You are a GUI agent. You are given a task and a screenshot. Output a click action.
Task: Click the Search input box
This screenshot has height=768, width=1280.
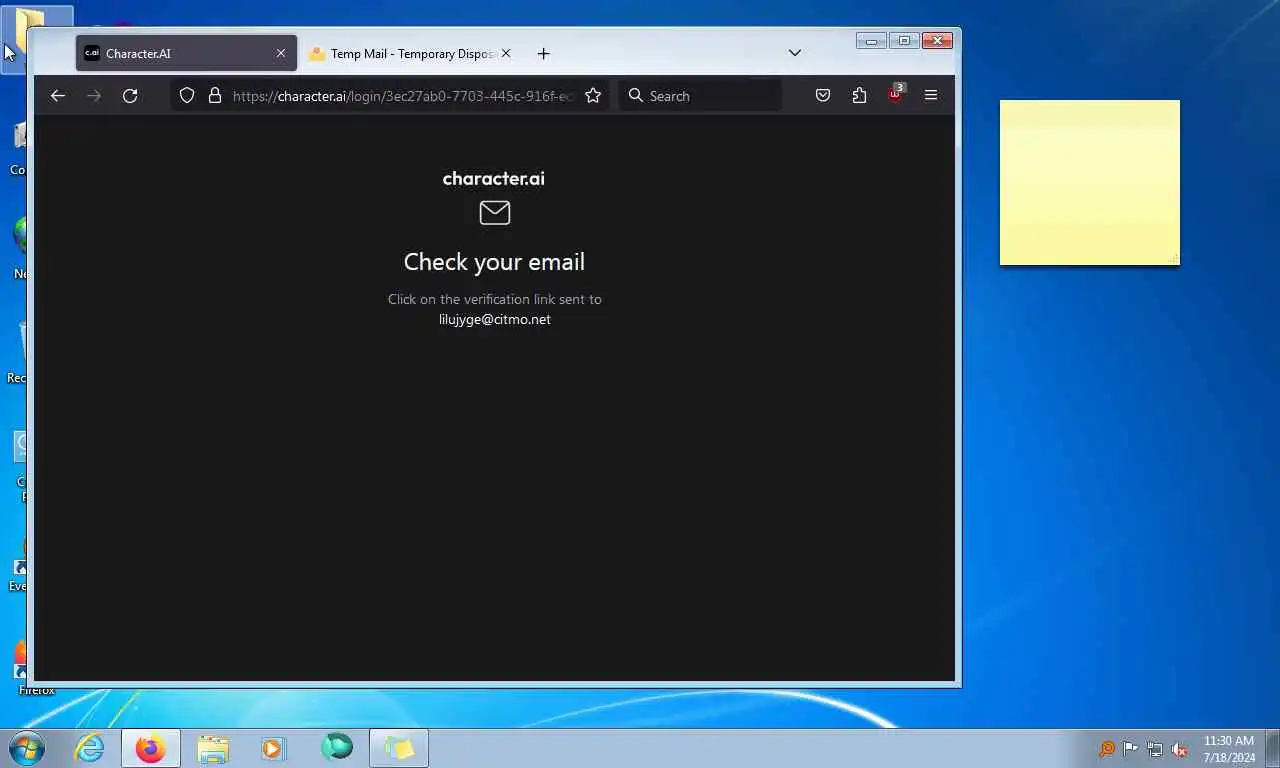tap(700, 96)
